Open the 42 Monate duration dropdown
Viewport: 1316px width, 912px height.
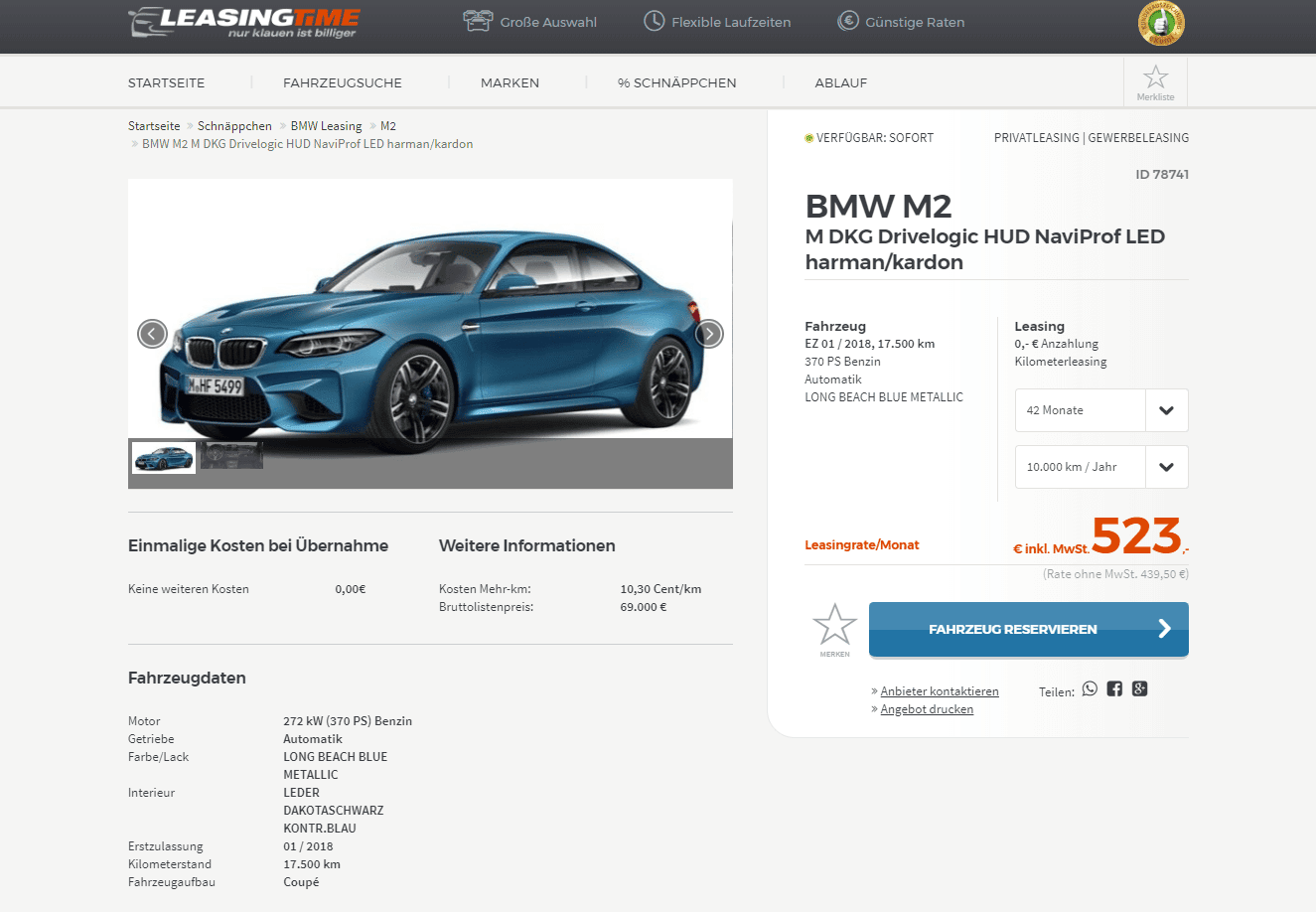click(x=1101, y=410)
